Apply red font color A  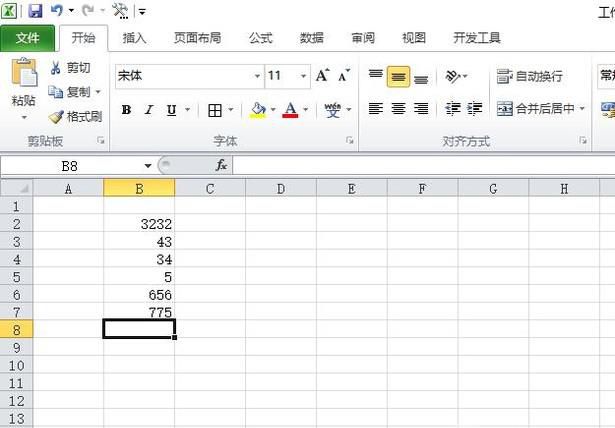290,110
